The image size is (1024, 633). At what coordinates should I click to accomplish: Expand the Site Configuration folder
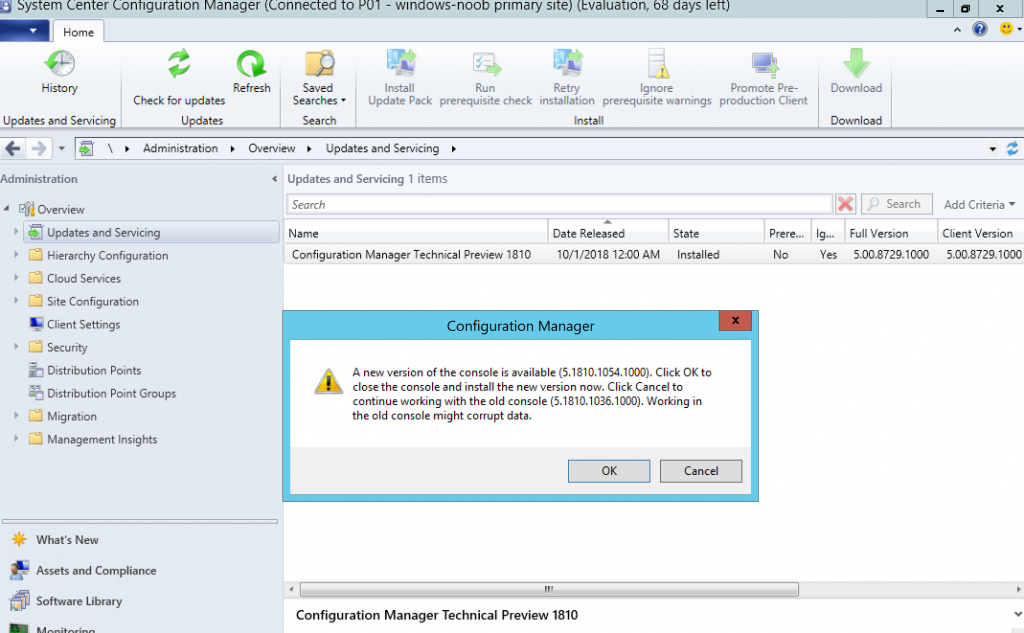pos(16,300)
